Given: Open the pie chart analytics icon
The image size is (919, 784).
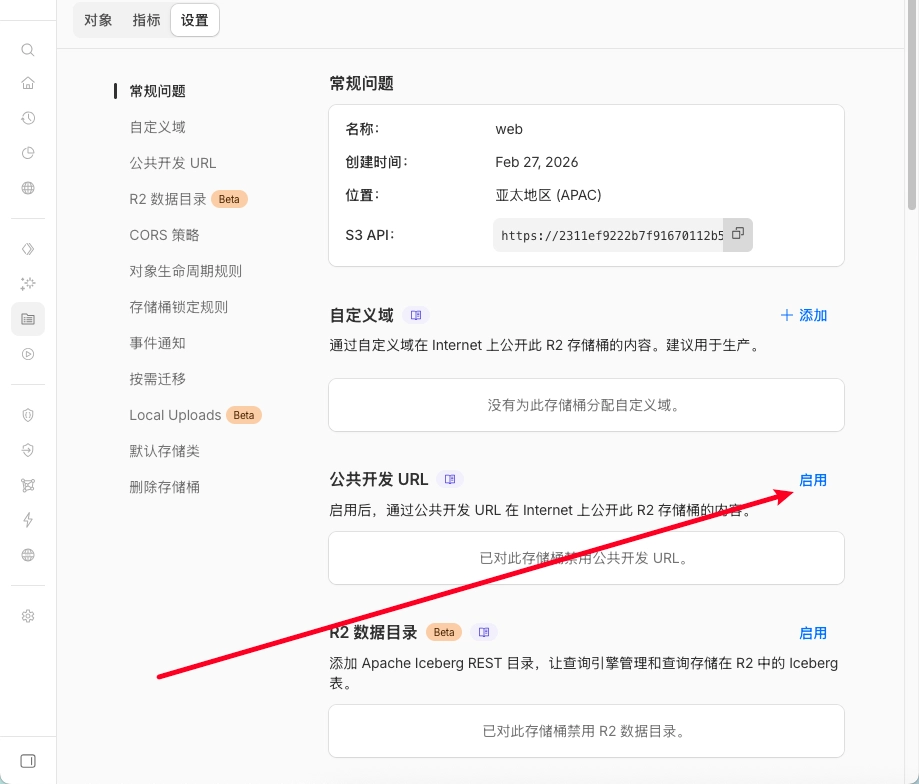Looking at the screenshot, I should pyautogui.click(x=28, y=153).
